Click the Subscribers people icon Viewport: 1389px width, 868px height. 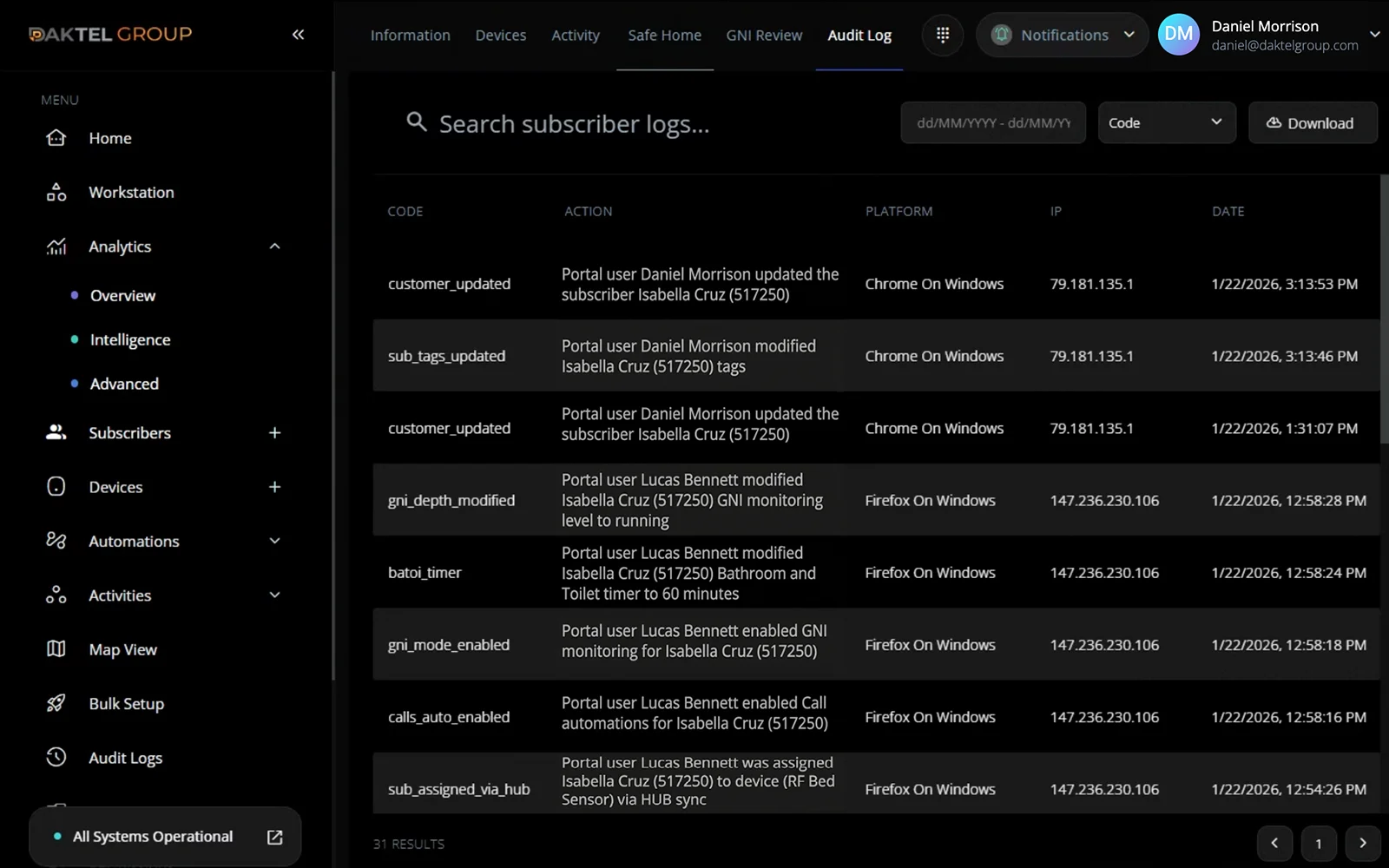coord(56,432)
